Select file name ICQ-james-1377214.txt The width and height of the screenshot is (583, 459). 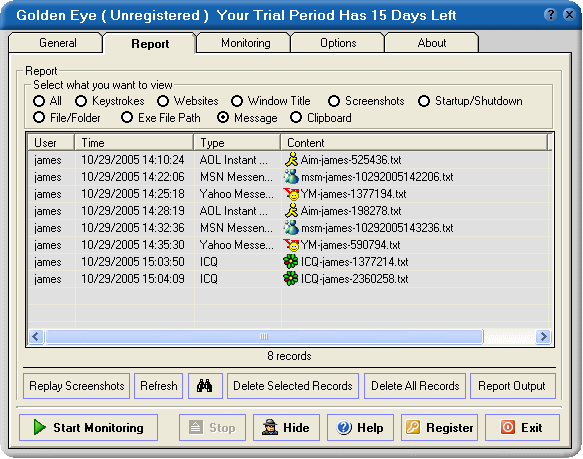(x=354, y=262)
